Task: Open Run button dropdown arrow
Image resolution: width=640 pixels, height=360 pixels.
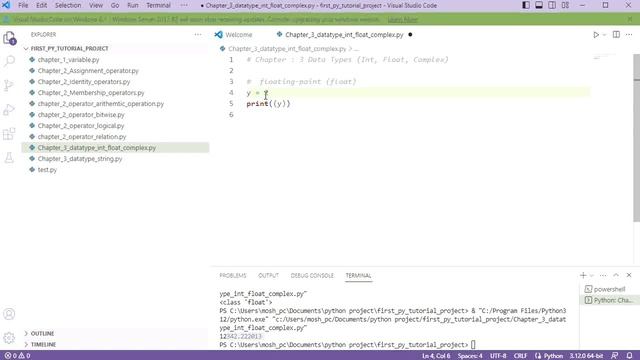Action: [604, 35]
